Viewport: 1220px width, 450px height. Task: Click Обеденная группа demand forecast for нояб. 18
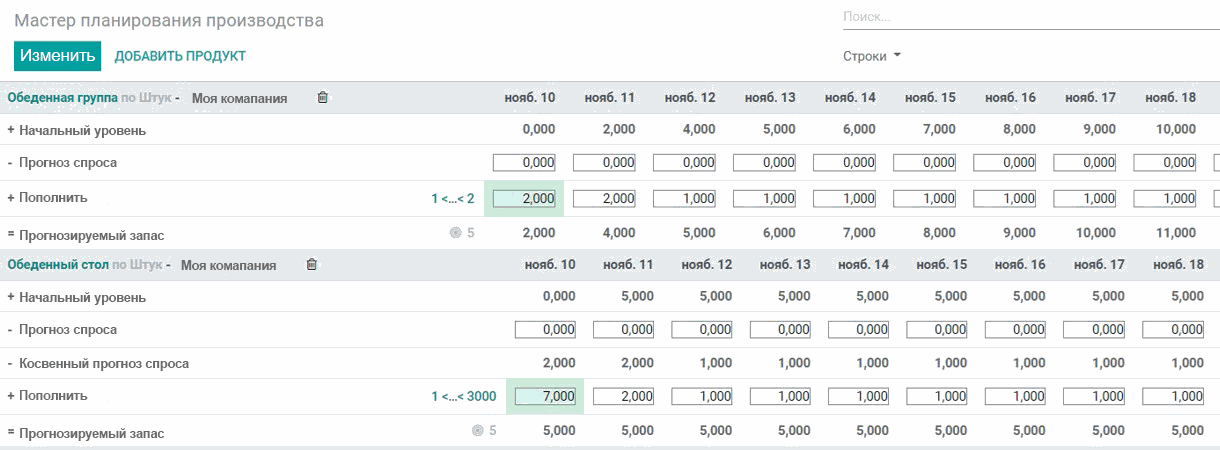pyautogui.click(x=1165, y=163)
